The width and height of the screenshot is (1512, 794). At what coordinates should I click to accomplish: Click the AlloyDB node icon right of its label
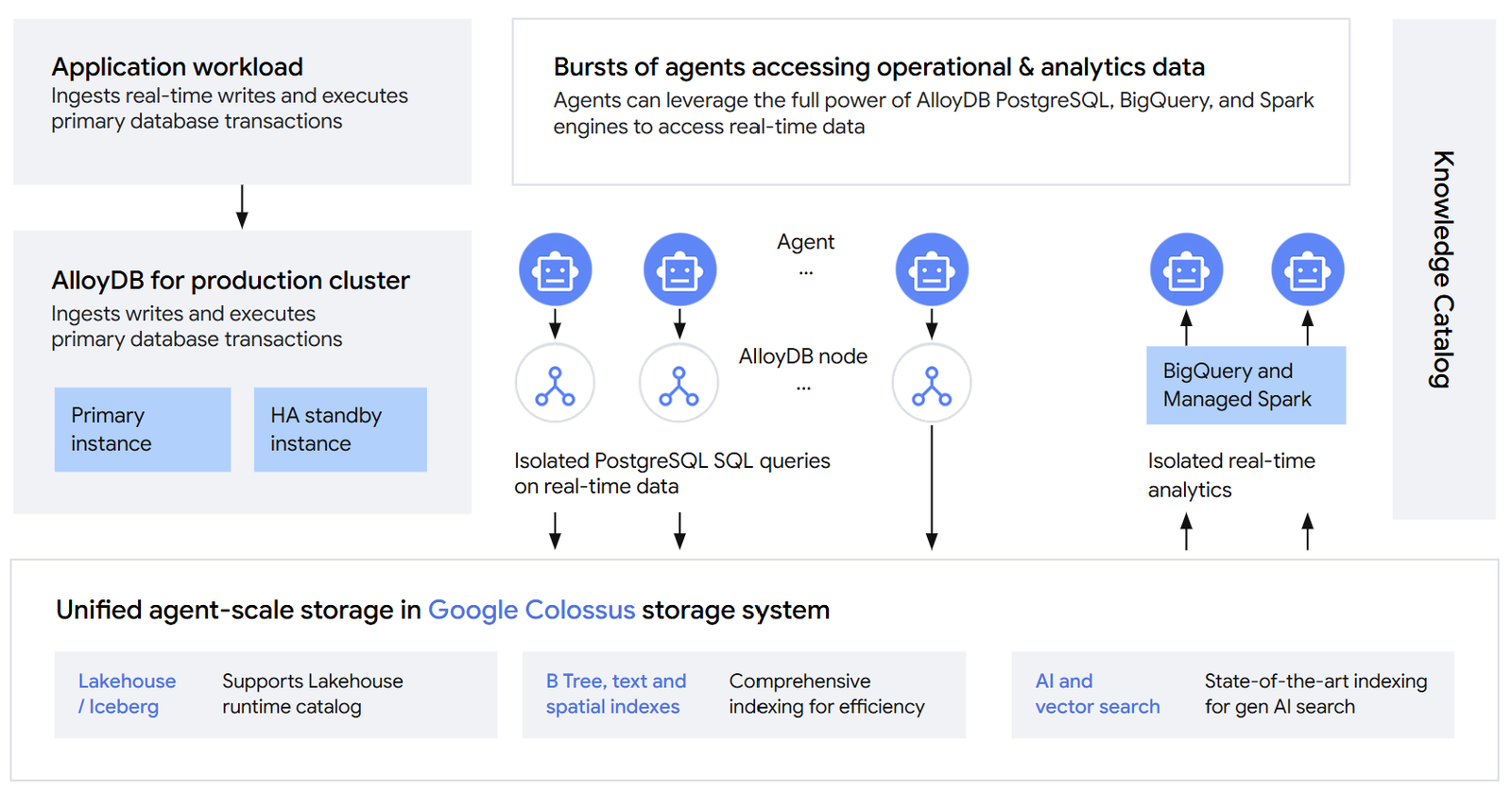click(x=932, y=383)
